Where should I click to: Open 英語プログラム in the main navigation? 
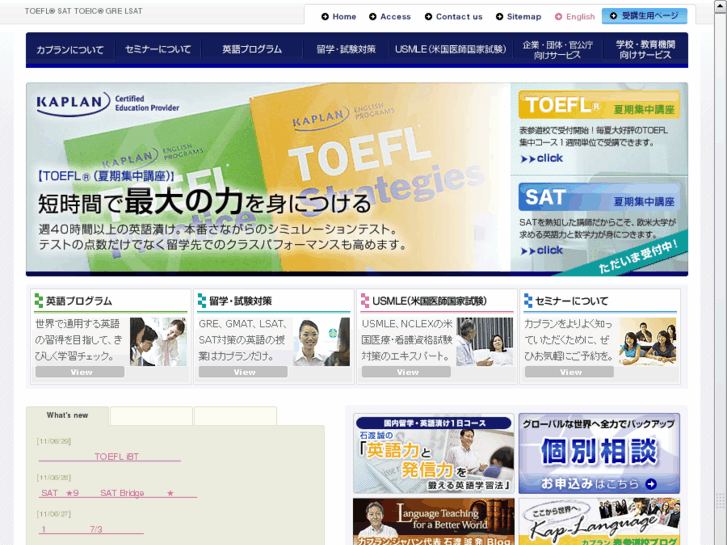252,50
